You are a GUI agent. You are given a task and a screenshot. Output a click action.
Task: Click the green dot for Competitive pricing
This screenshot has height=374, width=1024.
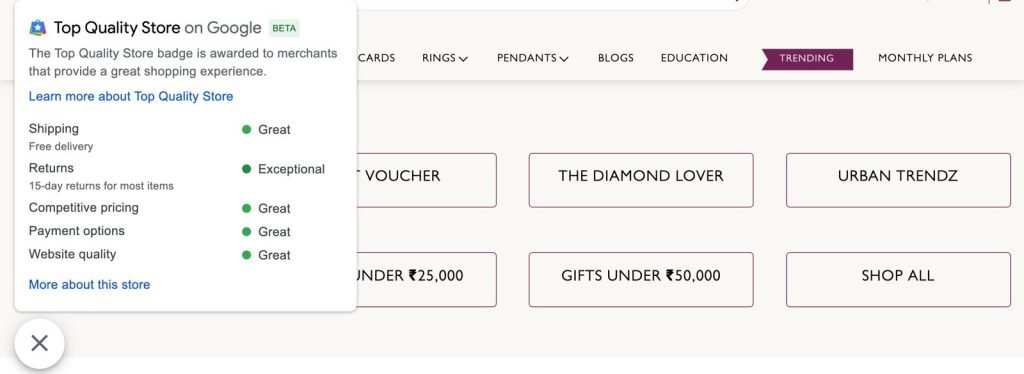tap(246, 208)
